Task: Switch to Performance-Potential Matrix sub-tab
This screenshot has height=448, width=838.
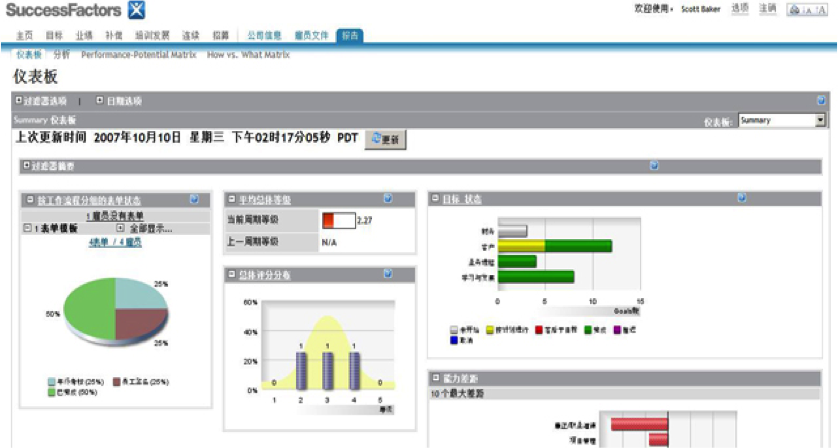Action: click(138, 55)
